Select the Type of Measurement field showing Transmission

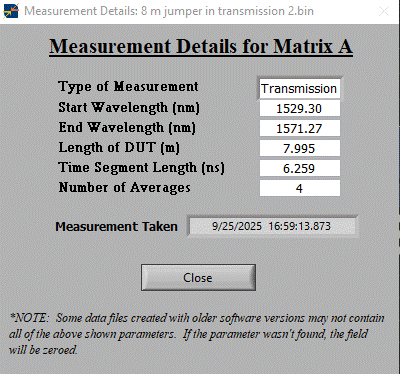[299, 89]
